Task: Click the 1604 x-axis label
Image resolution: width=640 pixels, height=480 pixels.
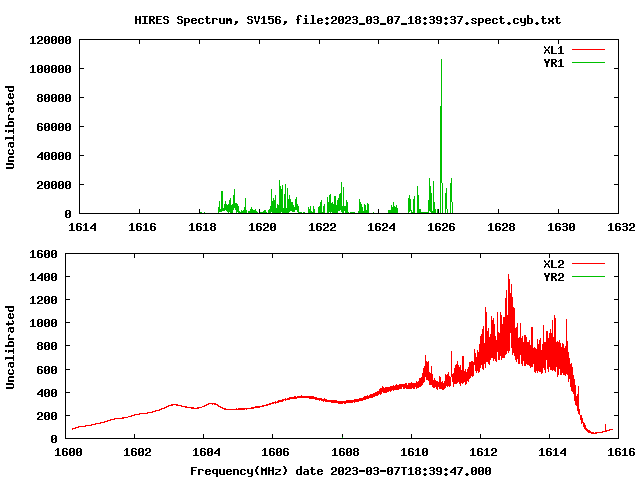Action: click(x=207, y=452)
